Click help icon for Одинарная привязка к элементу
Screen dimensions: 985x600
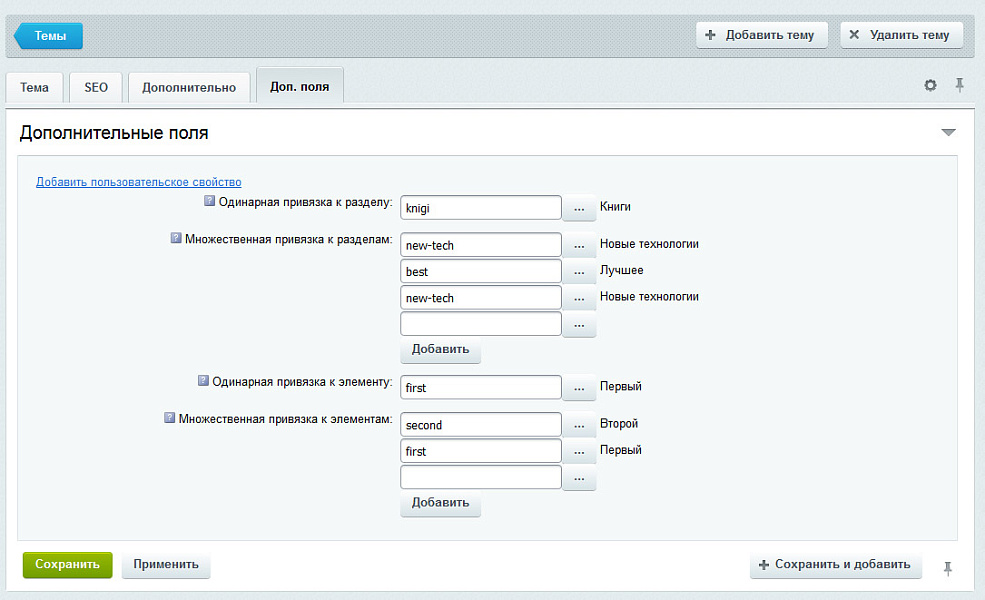(x=203, y=381)
